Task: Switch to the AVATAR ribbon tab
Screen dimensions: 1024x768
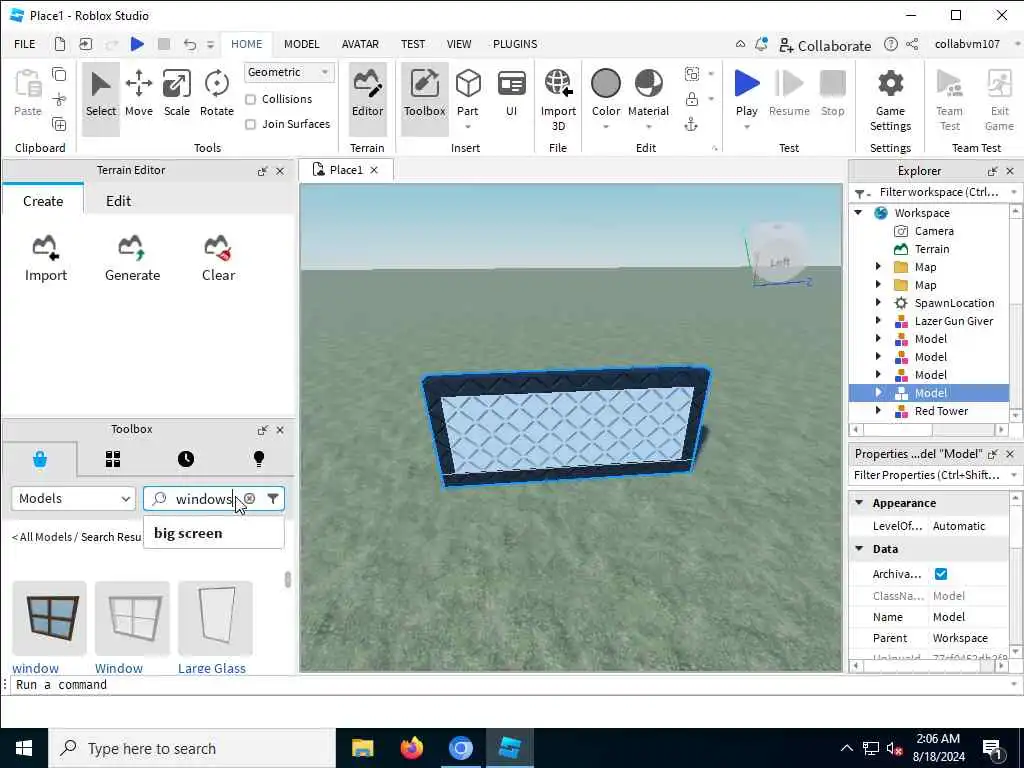Action: [x=360, y=44]
